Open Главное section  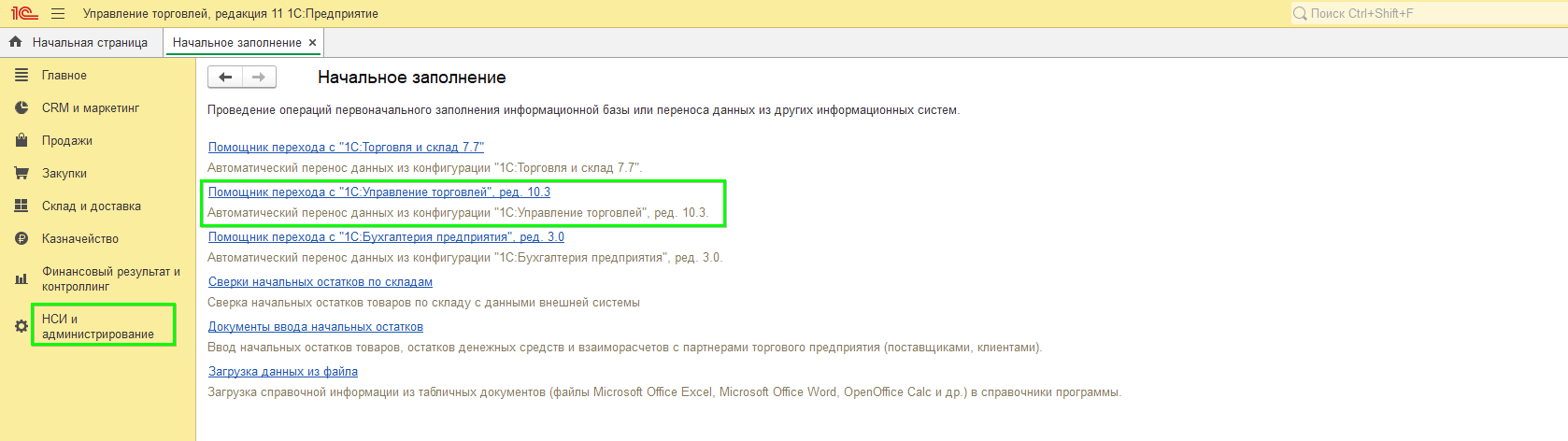(64, 75)
